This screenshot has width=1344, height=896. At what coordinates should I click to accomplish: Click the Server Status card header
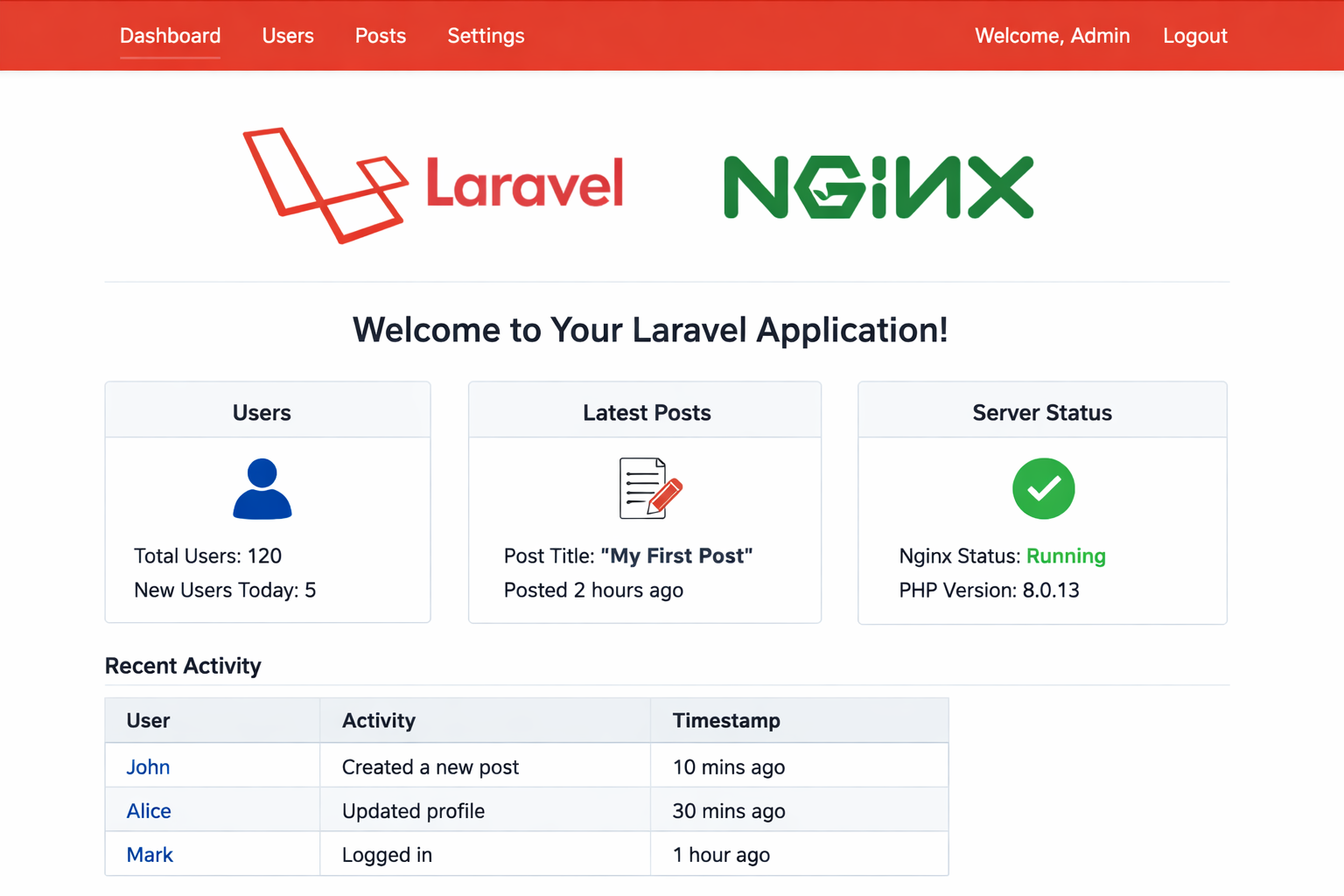point(1042,412)
